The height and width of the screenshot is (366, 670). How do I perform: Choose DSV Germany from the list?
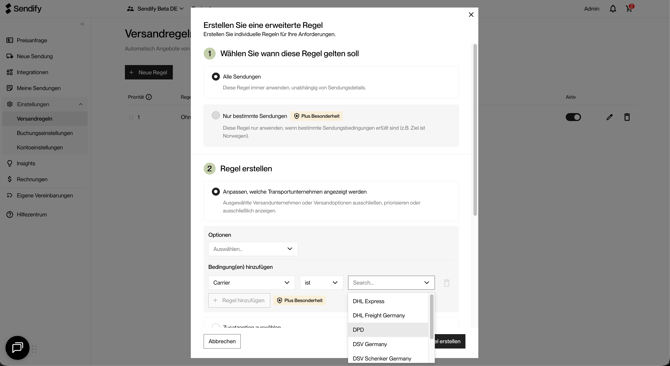click(x=388, y=344)
